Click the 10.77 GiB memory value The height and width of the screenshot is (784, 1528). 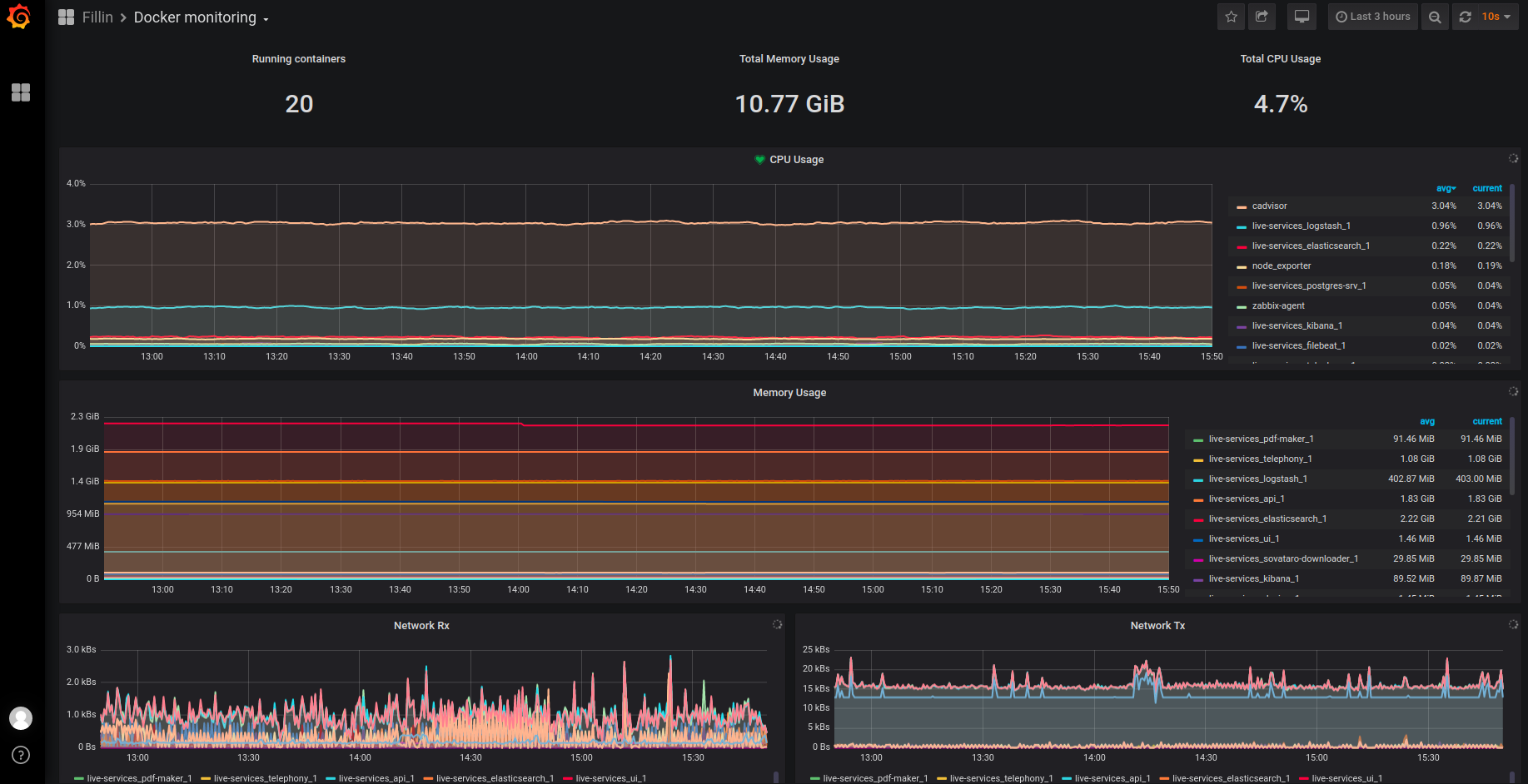tap(789, 104)
